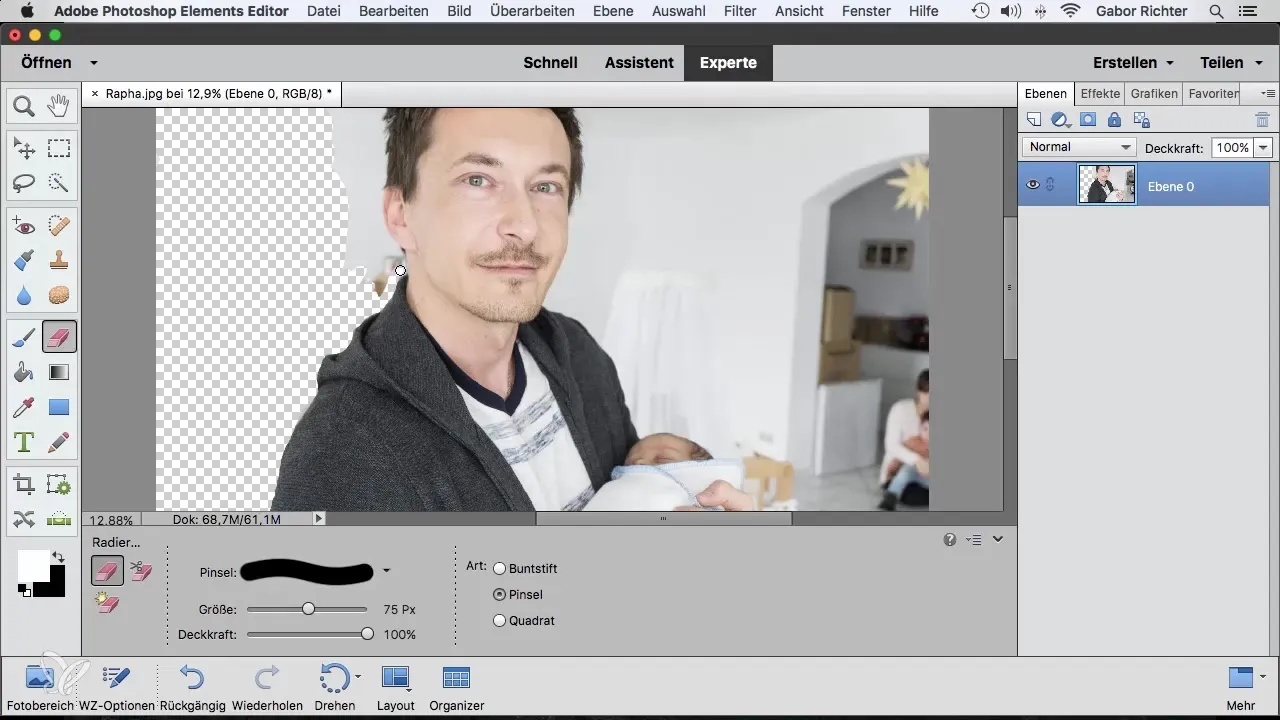Open the Öffnen dropdown arrow
Image resolution: width=1280 pixels, height=720 pixels.
[93, 62]
